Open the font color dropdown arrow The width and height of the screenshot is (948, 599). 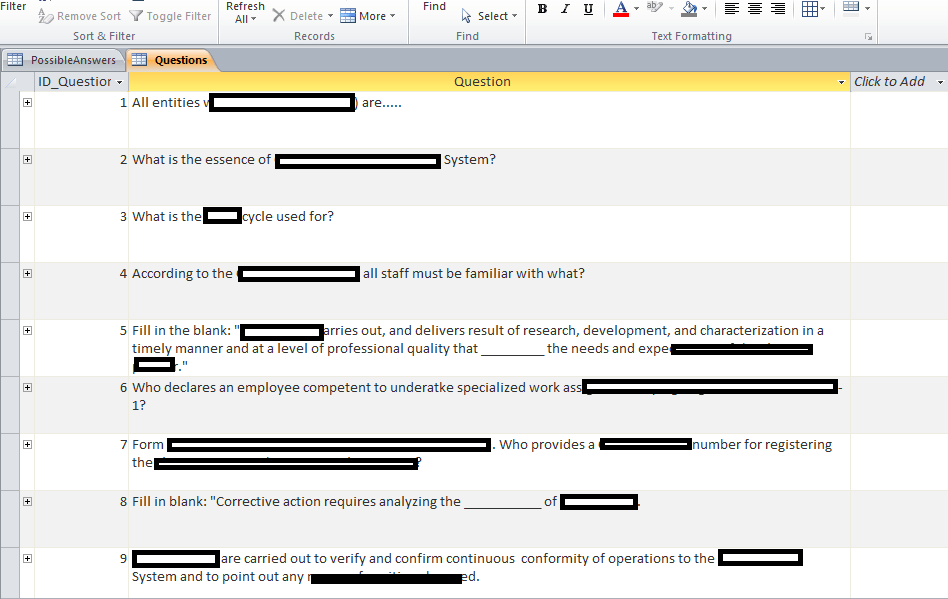click(636, 9)
